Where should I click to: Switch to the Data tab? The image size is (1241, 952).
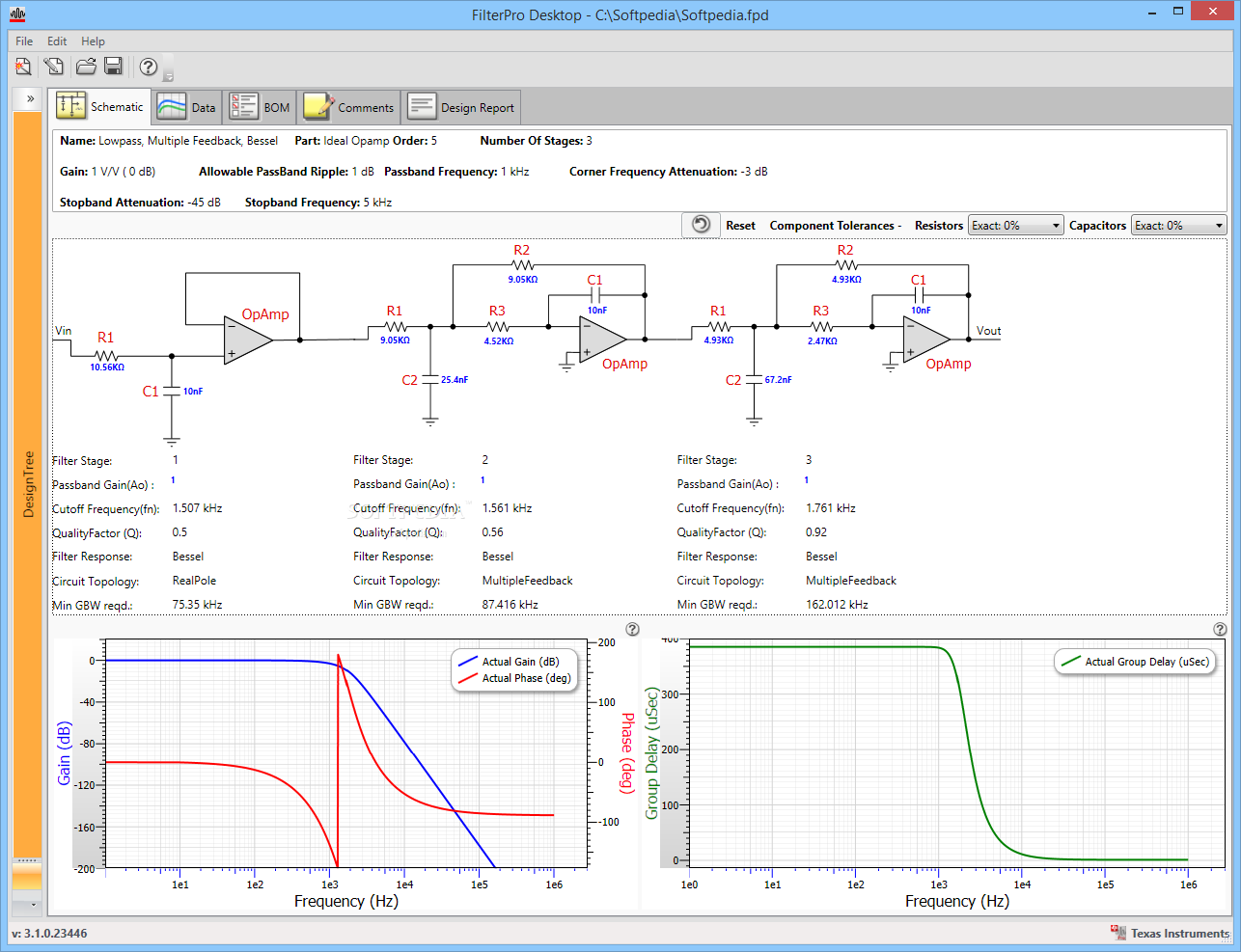pos(187,107)
